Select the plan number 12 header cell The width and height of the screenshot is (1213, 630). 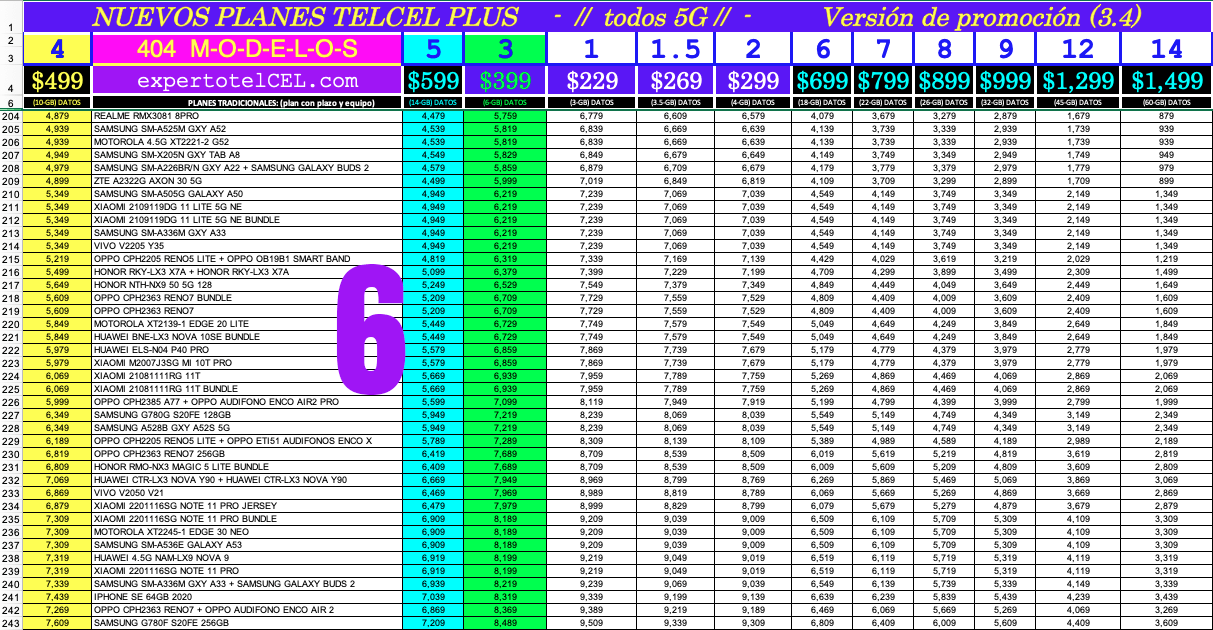pos(1078,49)
